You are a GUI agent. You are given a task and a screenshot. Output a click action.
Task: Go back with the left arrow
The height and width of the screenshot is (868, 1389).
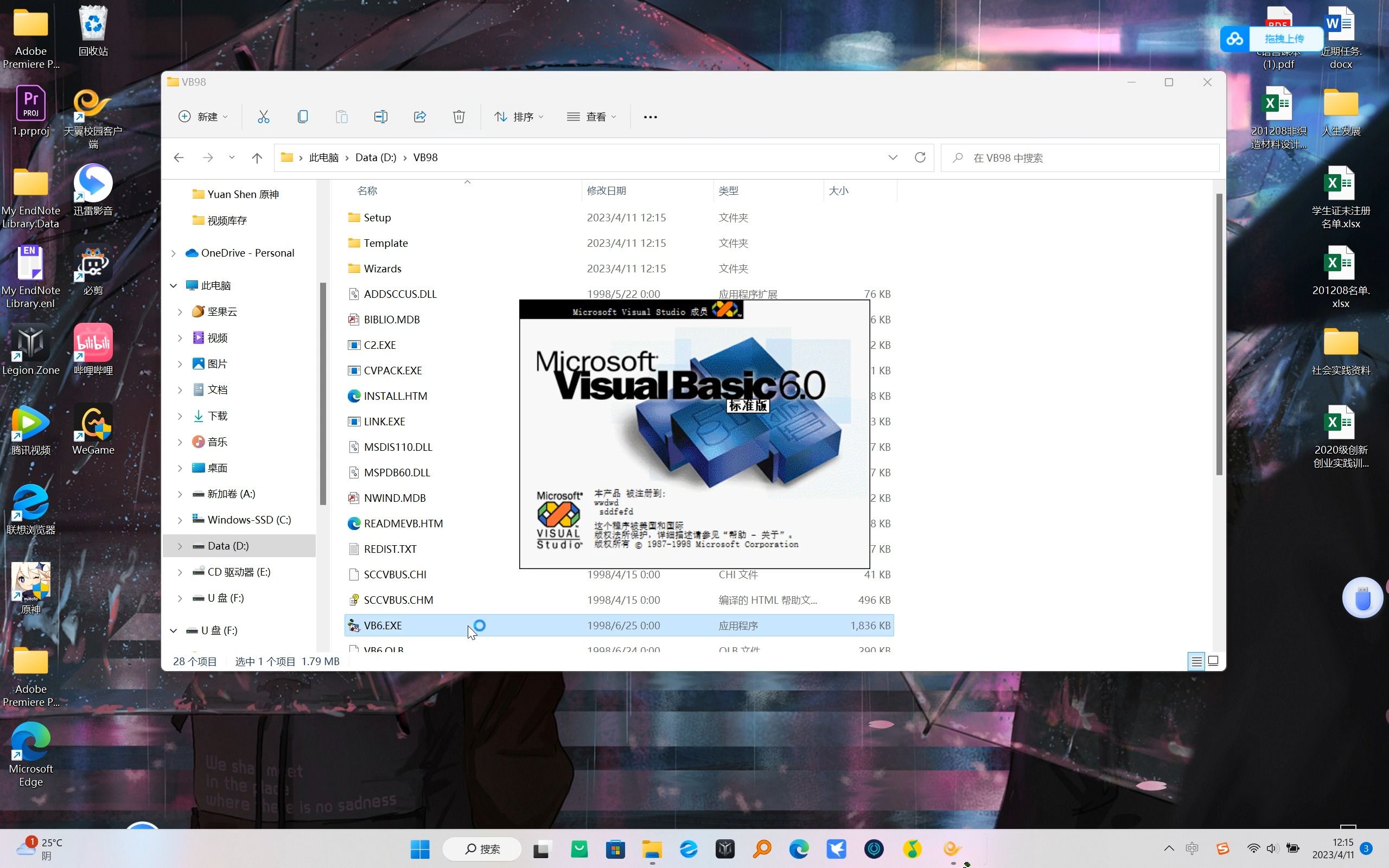[179, 157]
